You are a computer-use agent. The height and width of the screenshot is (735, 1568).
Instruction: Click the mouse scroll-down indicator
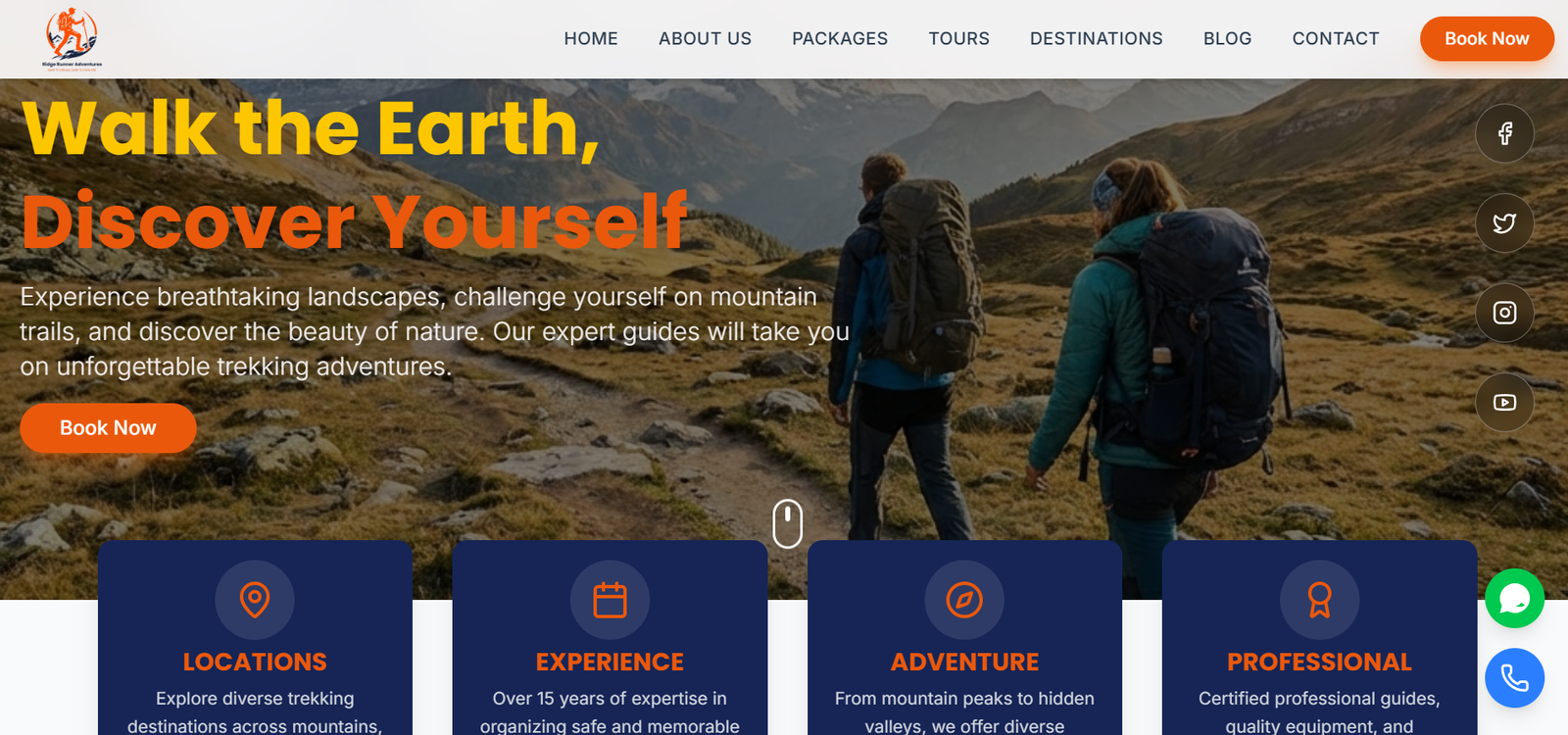(x=788, y=523)
